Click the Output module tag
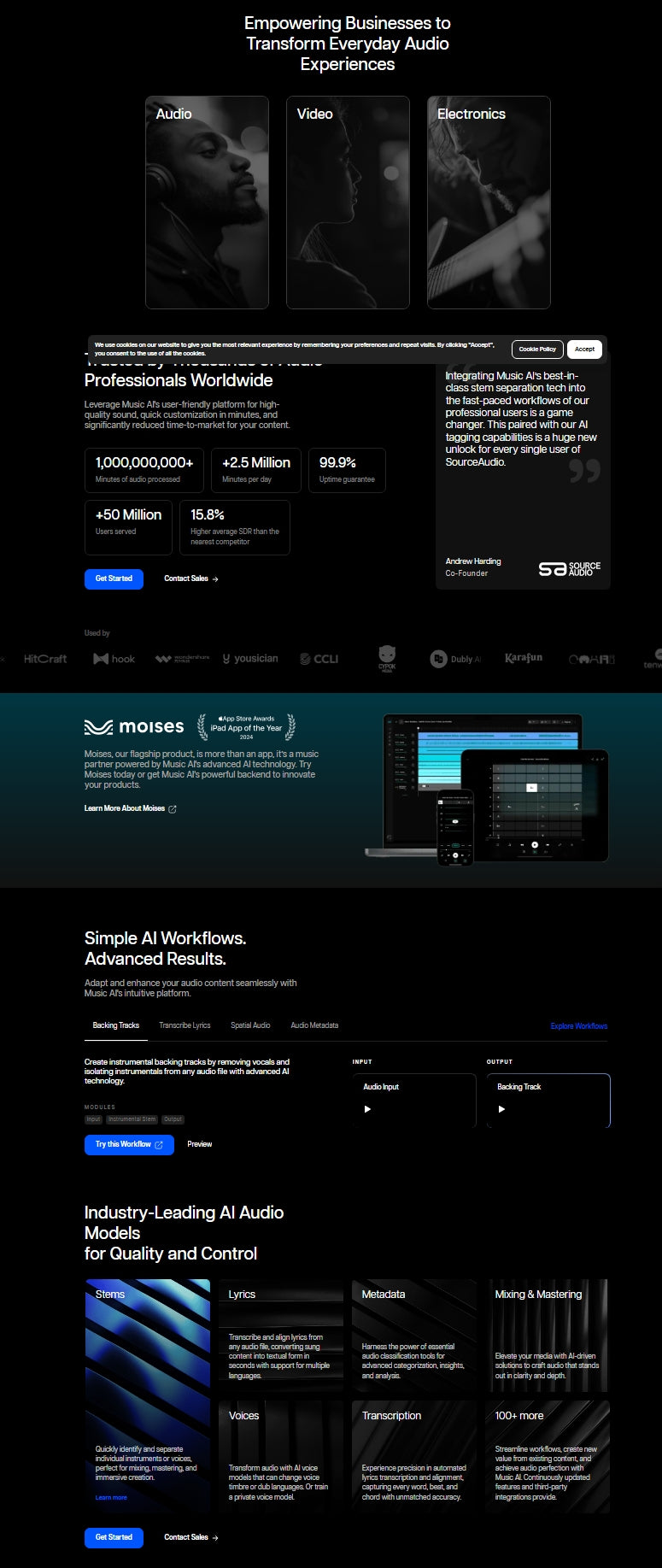Screen dimensions: 662x1568 point(173,1119)
